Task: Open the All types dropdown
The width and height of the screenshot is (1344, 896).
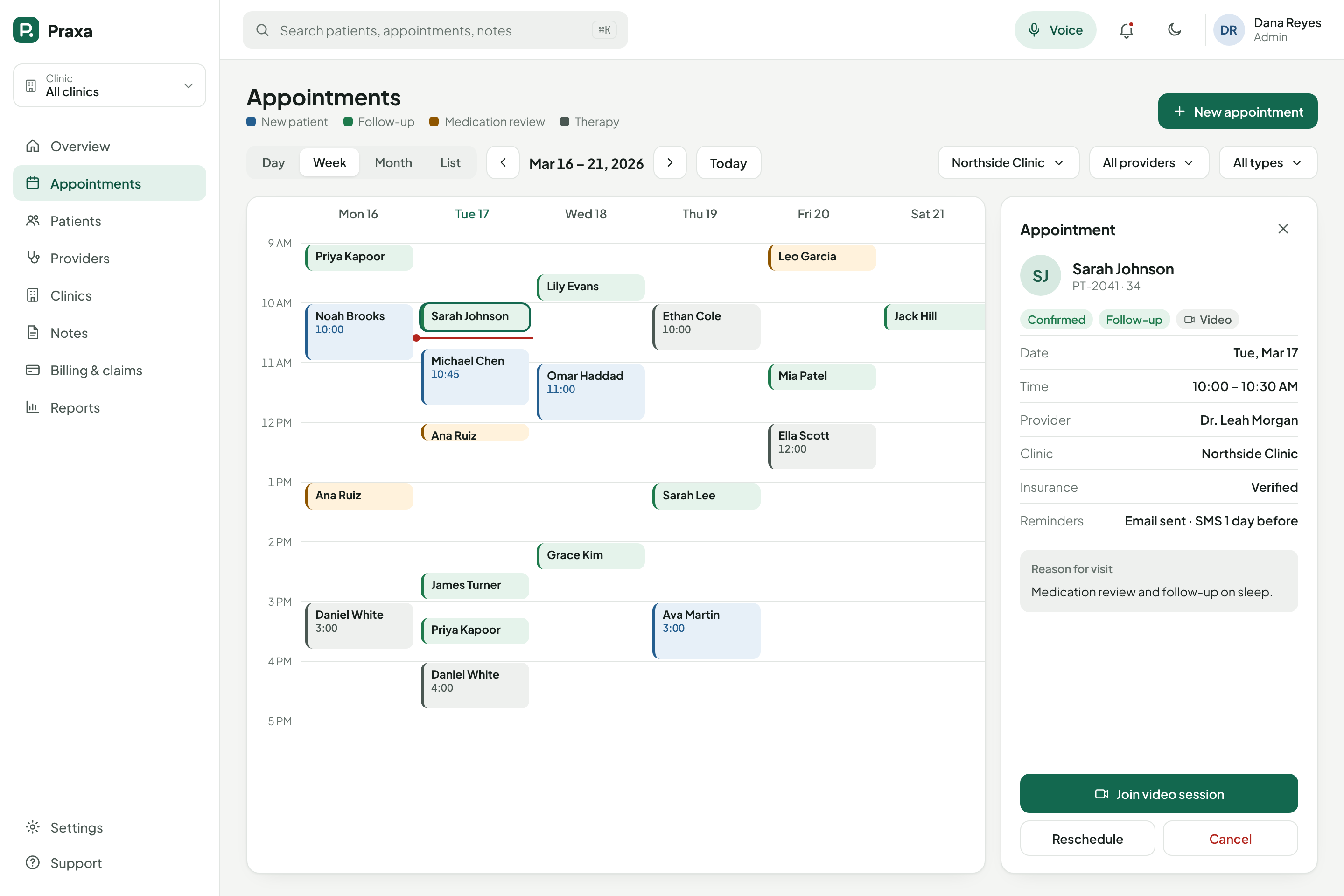Action: [x=1268, y=163]
